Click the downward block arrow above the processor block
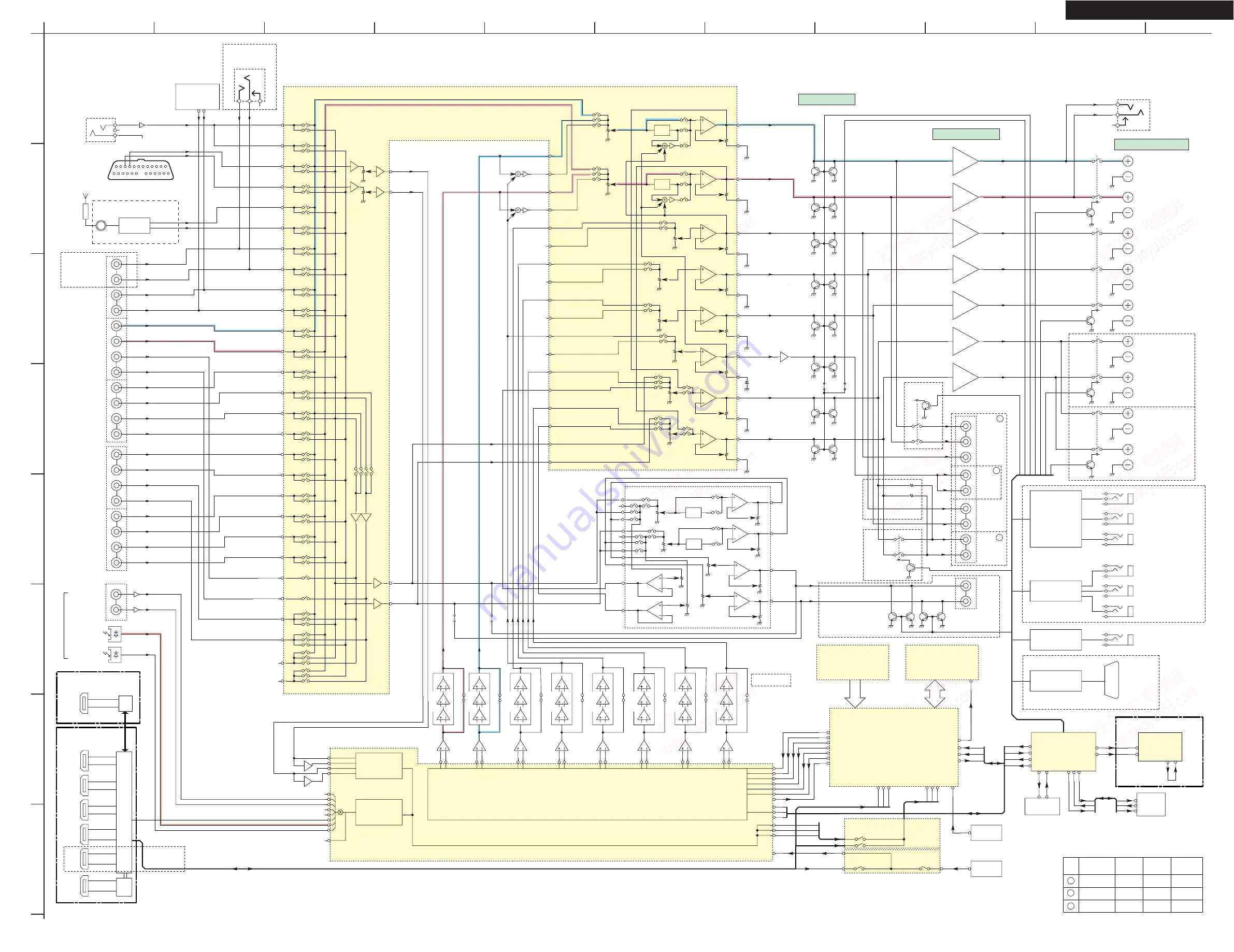 tap(855, 694)
